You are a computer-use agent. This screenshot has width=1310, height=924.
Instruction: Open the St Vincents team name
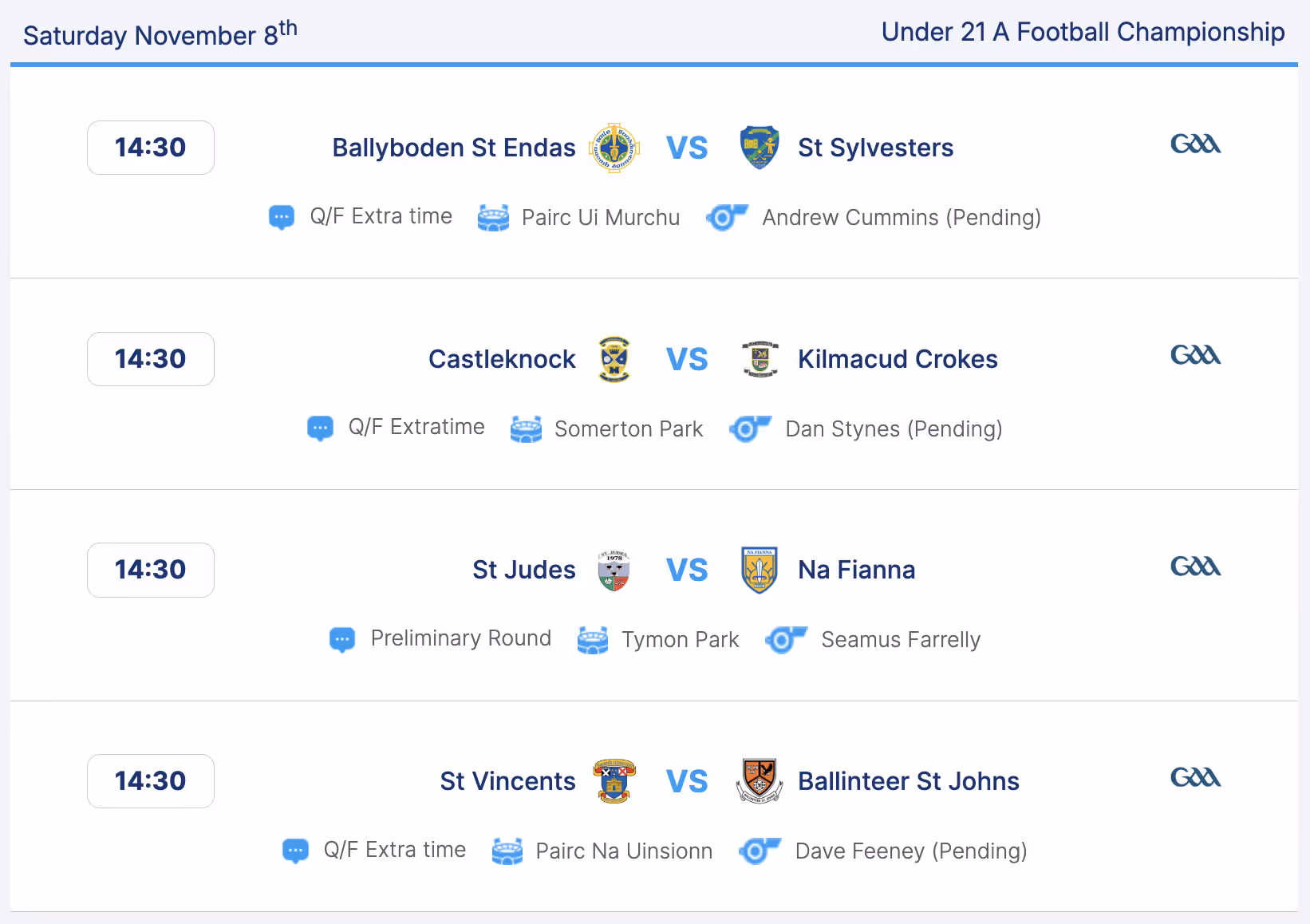point(507,781)
